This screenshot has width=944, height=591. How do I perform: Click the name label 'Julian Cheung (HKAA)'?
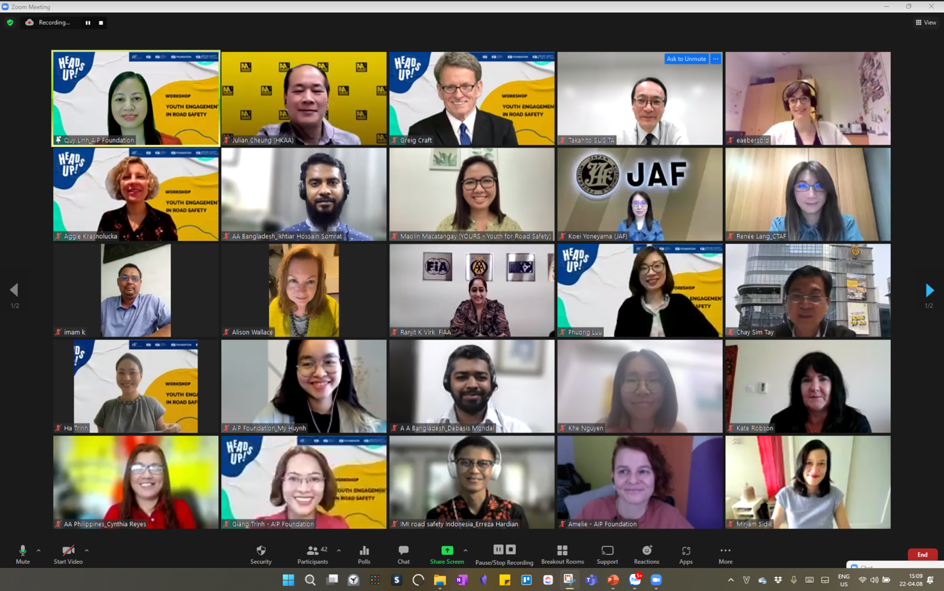click(262, 140)
